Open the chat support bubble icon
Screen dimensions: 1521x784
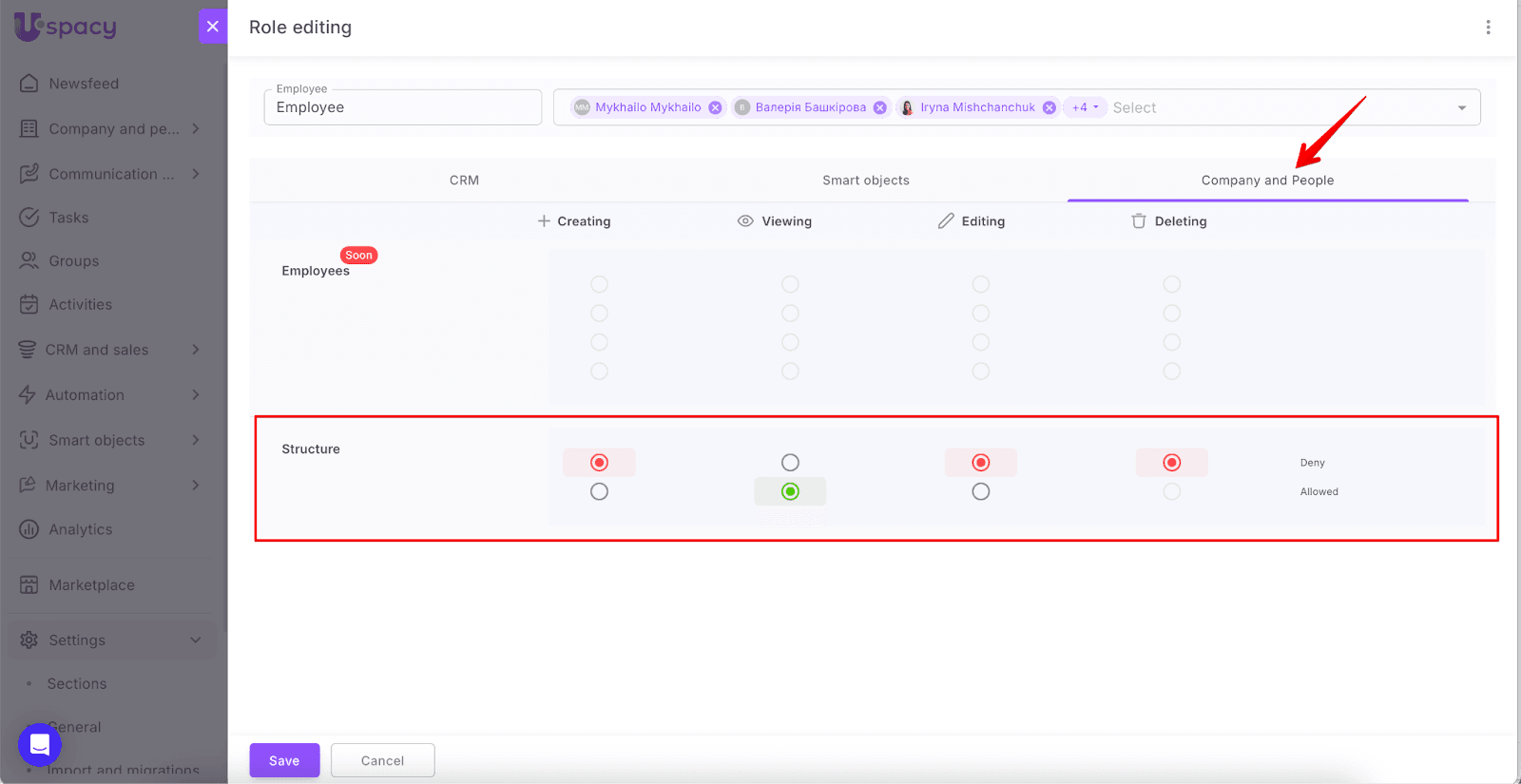tap(40, 744)
